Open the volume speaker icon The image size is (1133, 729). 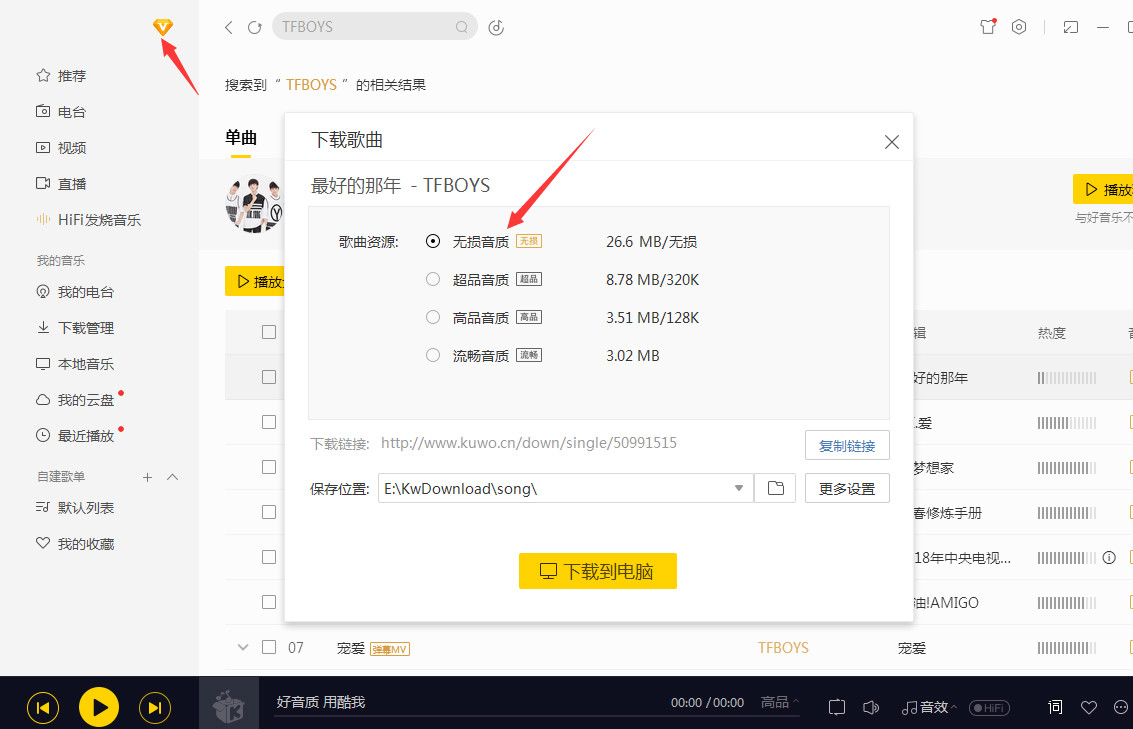pyautogui.click(x=871, y=707)
